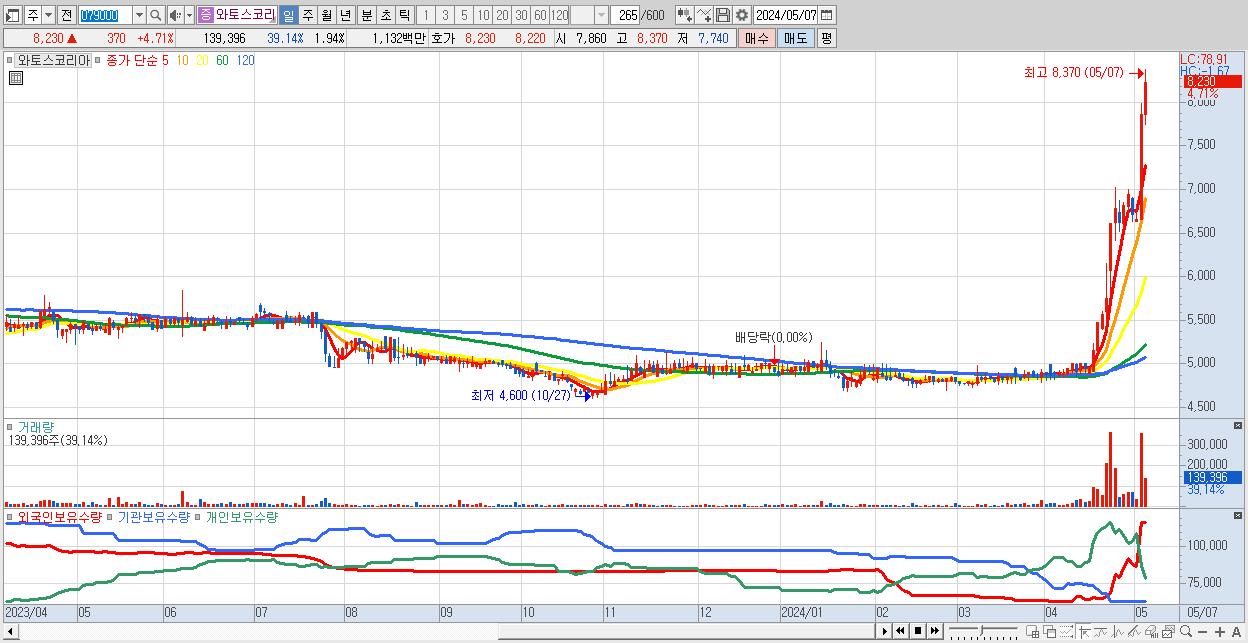Click the 평 button next to 매도

(x=826, y=38)
